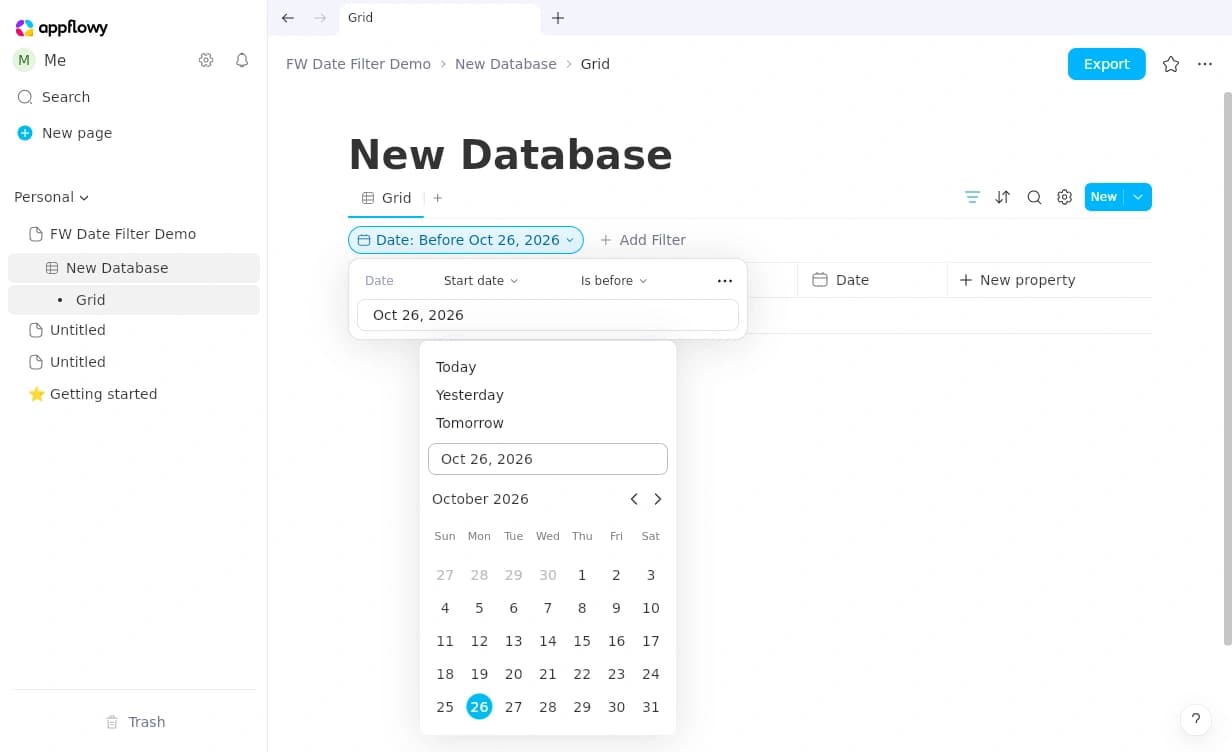Choose Yesterday quick option

[548, 395]
